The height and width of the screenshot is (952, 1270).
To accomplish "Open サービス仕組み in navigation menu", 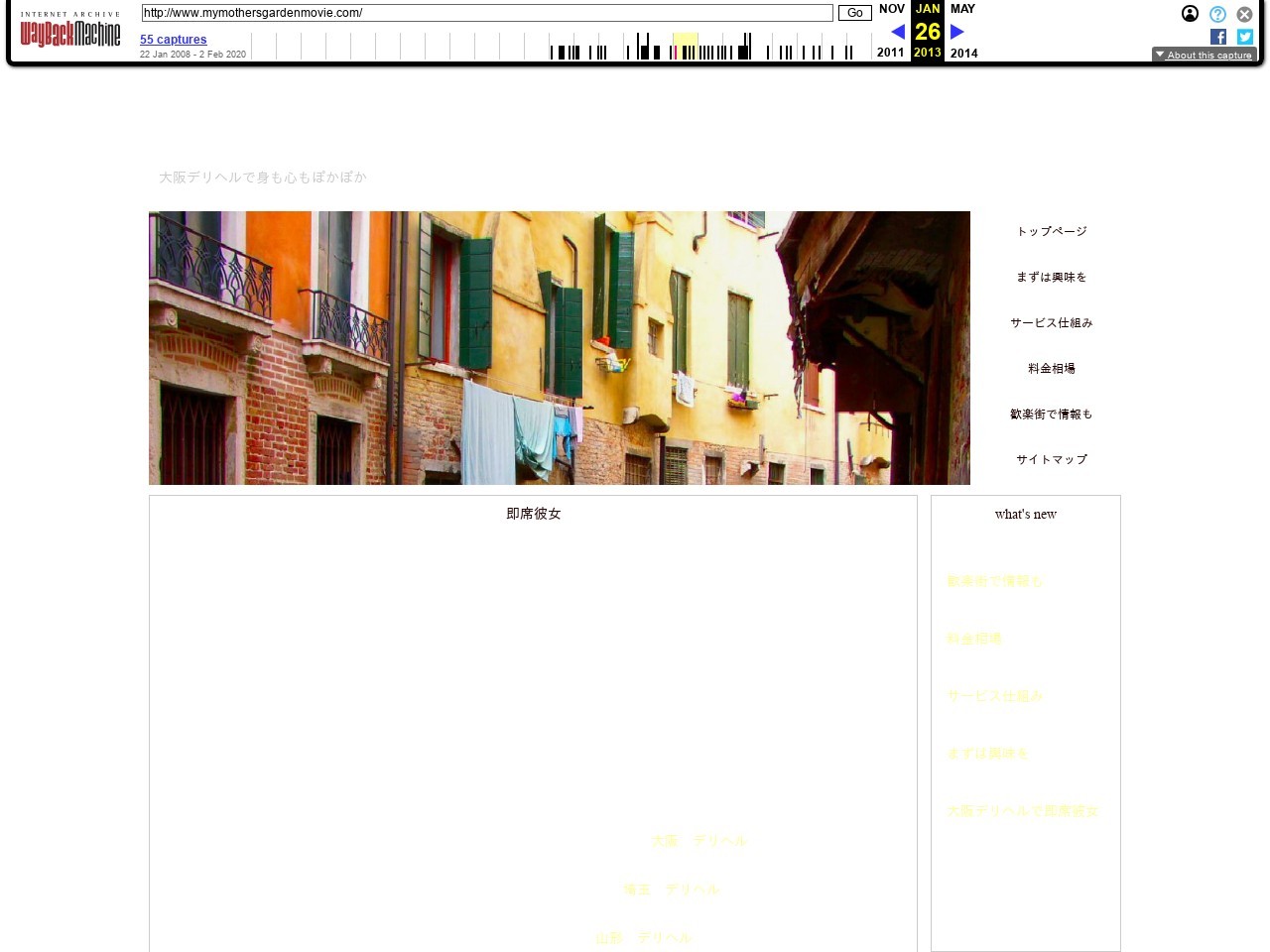I will [1051, 322].
